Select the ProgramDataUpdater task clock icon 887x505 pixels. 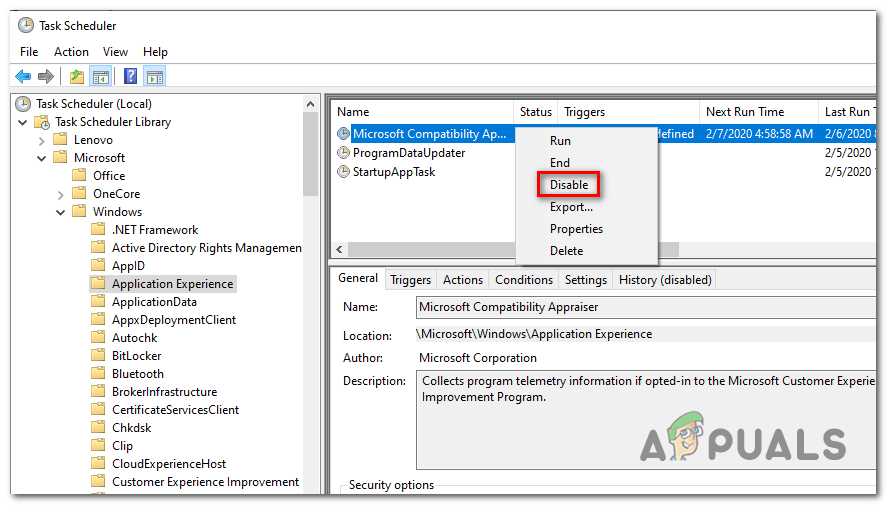[343, 153]
